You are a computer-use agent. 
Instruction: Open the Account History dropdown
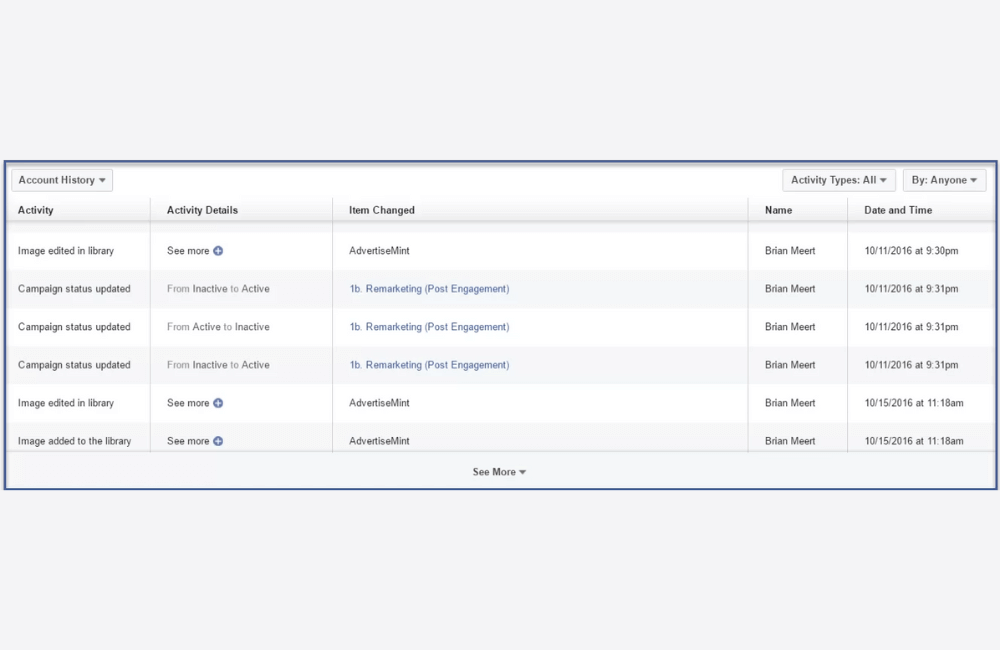pyautogui.click(x=61, y=180)
